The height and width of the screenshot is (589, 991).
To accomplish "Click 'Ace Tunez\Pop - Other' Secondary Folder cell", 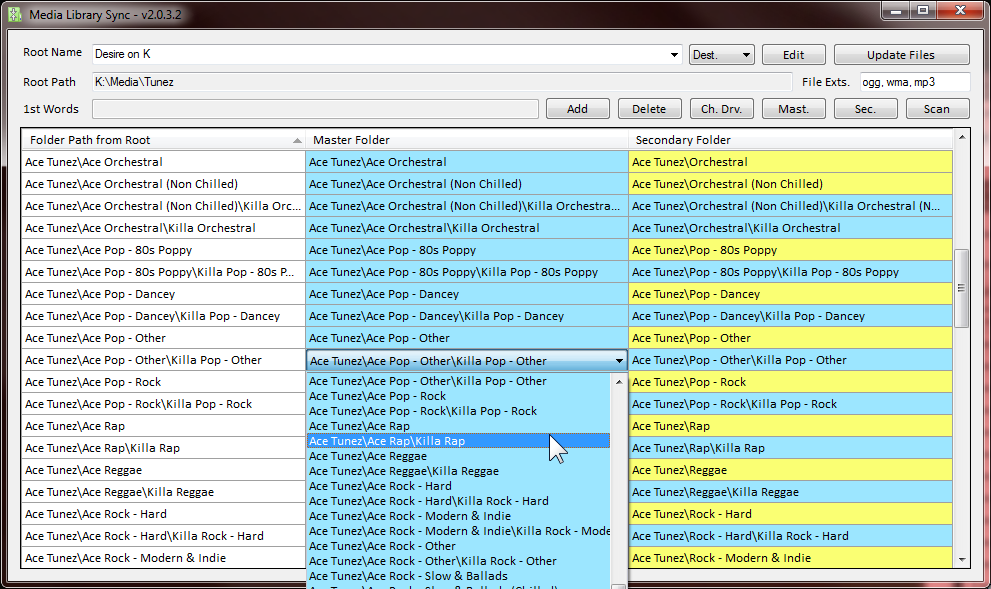I will 791,338.
